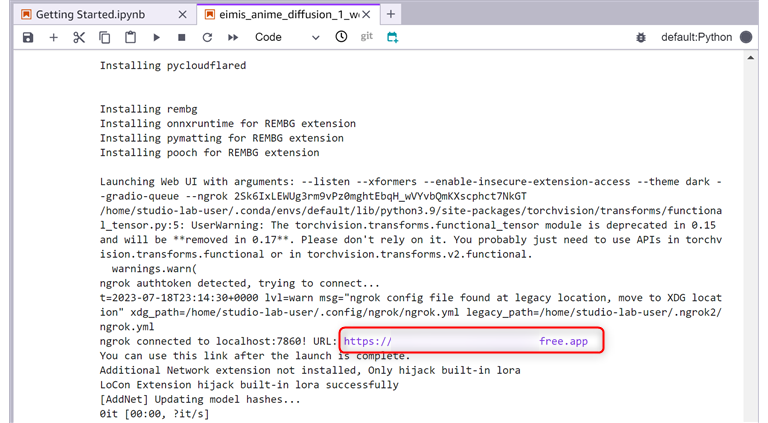Restart kernel and run all cells
Viewport: 768px width, 423px height.
[x=233, y=37]
